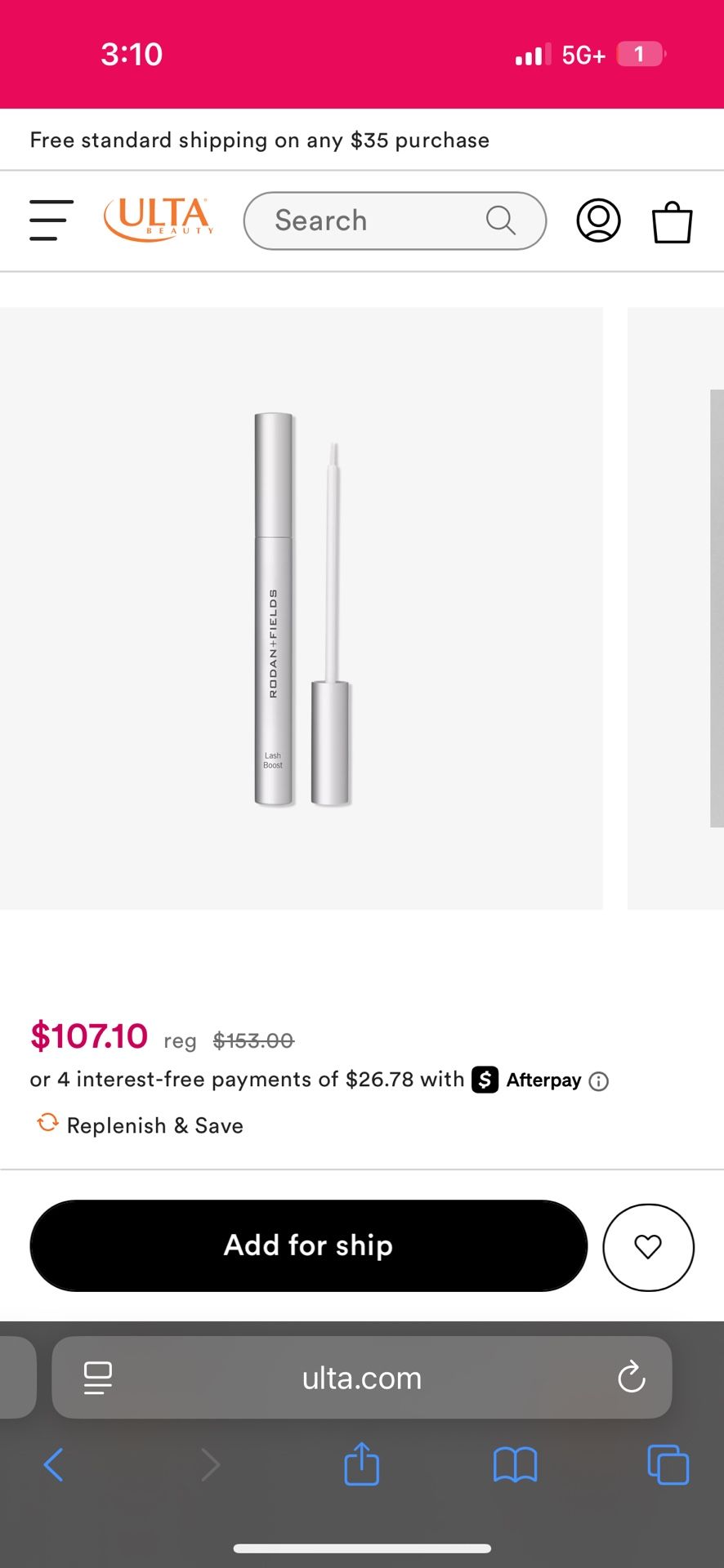This screenshot has width=724, height=1568.
Task: Tap the magnifying glass search icon
Action: coord(500,220)
